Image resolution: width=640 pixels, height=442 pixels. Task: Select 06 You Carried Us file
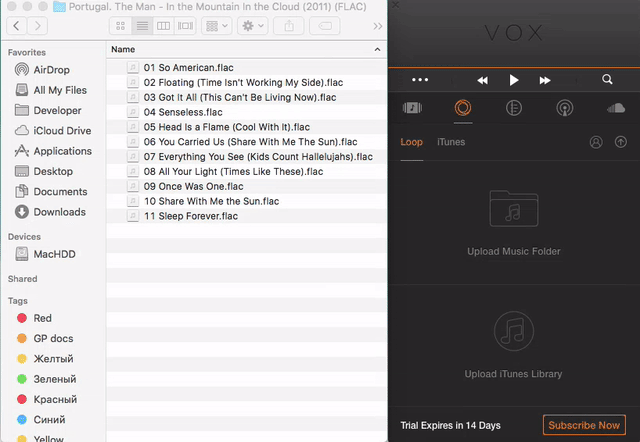[x=247, y=142]
